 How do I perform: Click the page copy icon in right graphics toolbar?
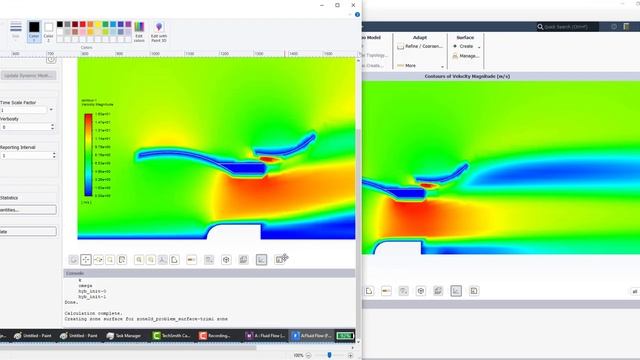[x=369, y=291]
